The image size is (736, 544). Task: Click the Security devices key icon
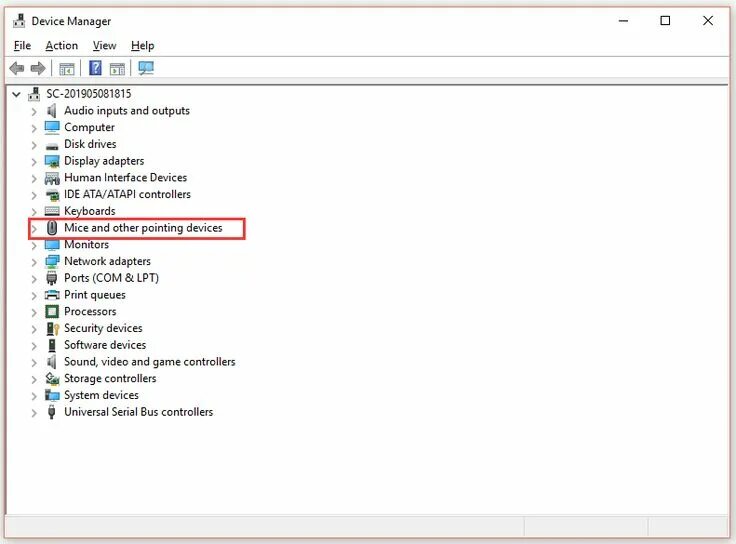pyautogui.click(x=53, y=329)
